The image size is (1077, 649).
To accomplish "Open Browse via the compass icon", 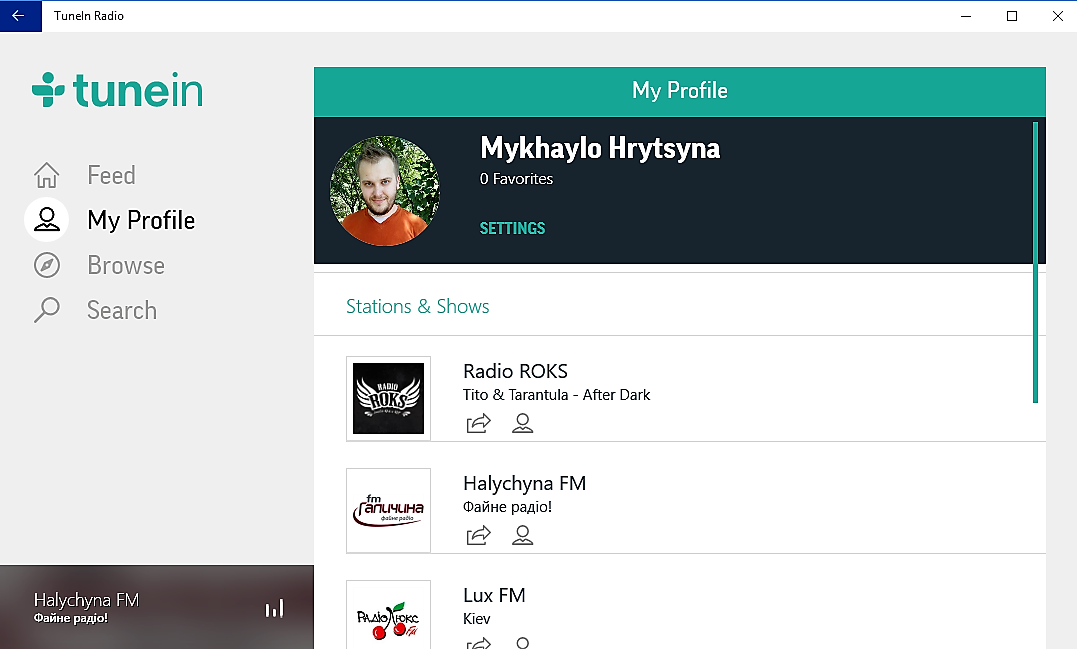I will [46, 265].
